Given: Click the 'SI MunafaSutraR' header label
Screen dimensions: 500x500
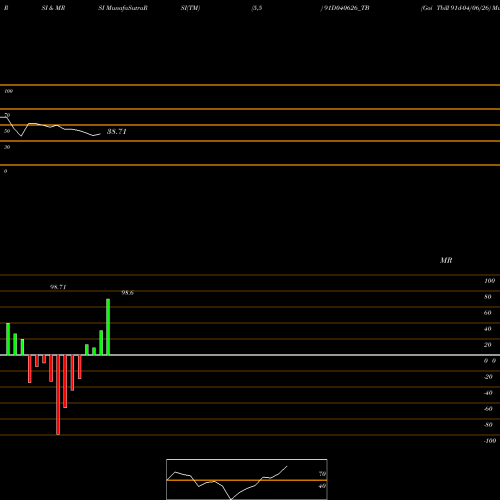Looking at the screenshot, I should click(x=123, y=8).
